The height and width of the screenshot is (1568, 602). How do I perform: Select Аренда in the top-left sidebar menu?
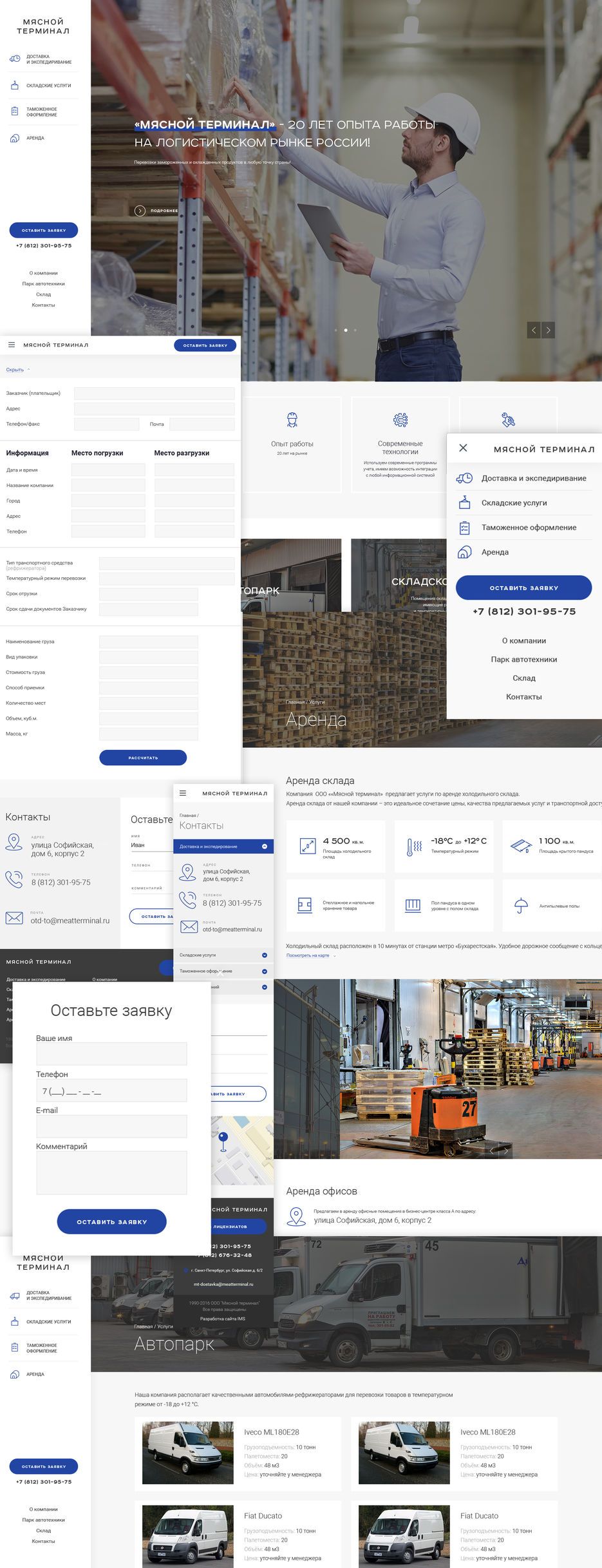[x=35, y=138]
